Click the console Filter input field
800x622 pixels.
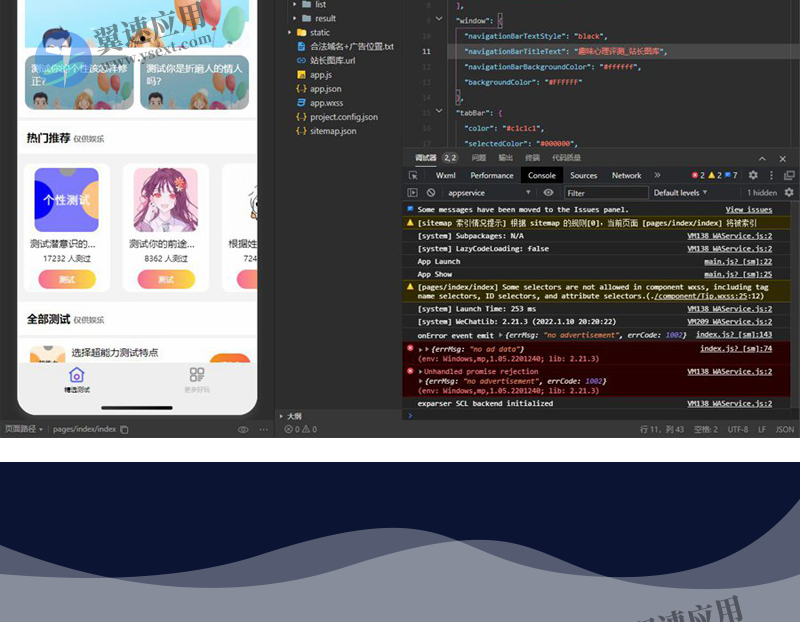[605, 192]
